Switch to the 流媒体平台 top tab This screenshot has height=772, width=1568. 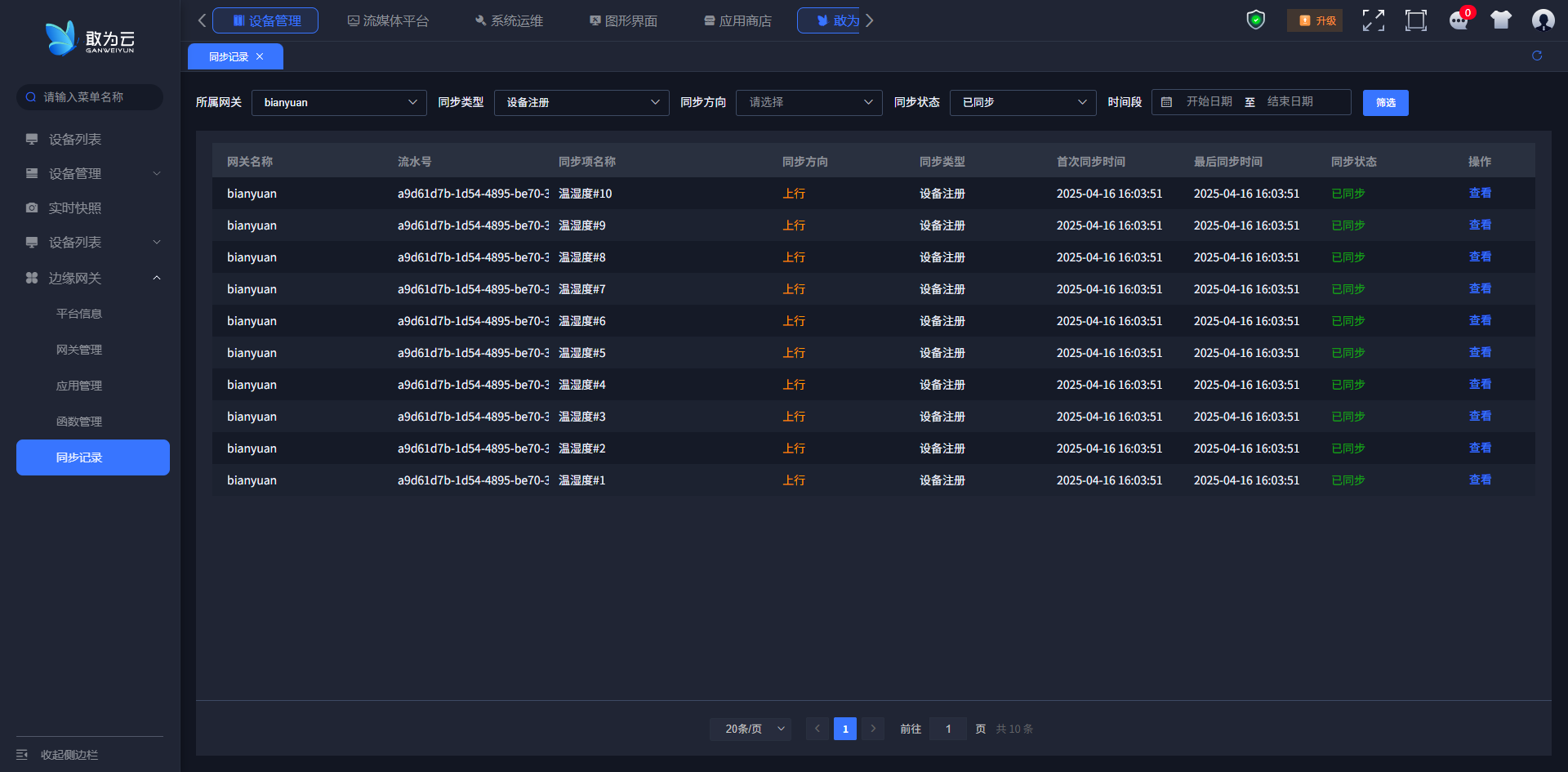[388, 20]
